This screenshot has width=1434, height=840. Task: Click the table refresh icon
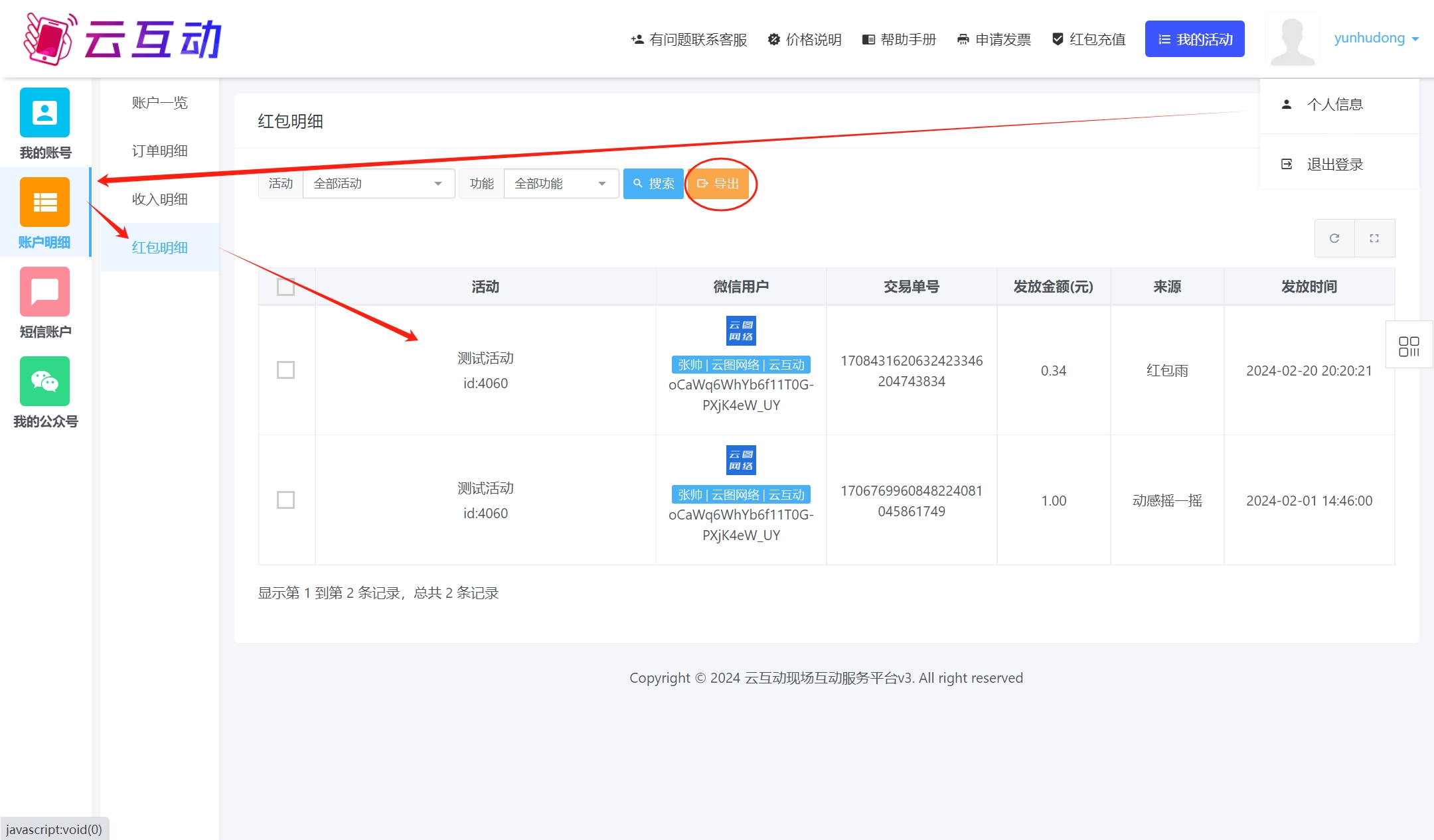click(x=1334, y=238)
